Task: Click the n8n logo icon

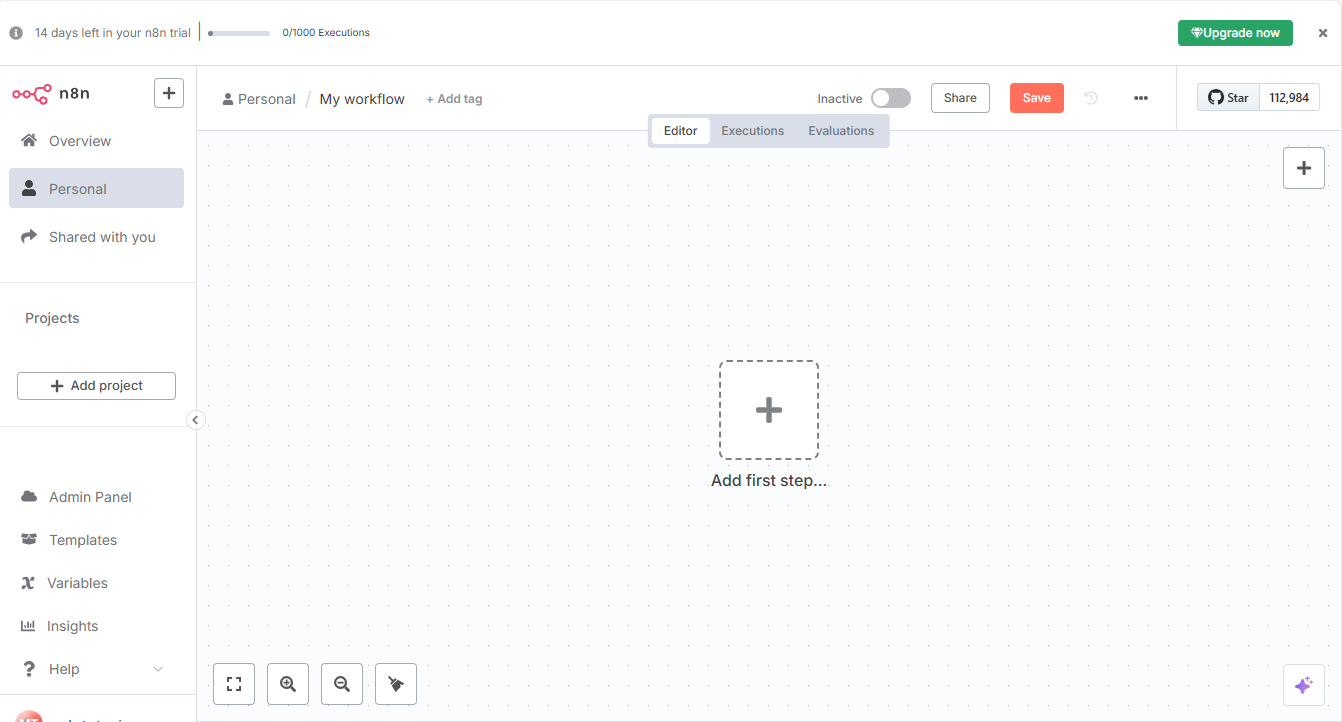Action: (31, 93)
